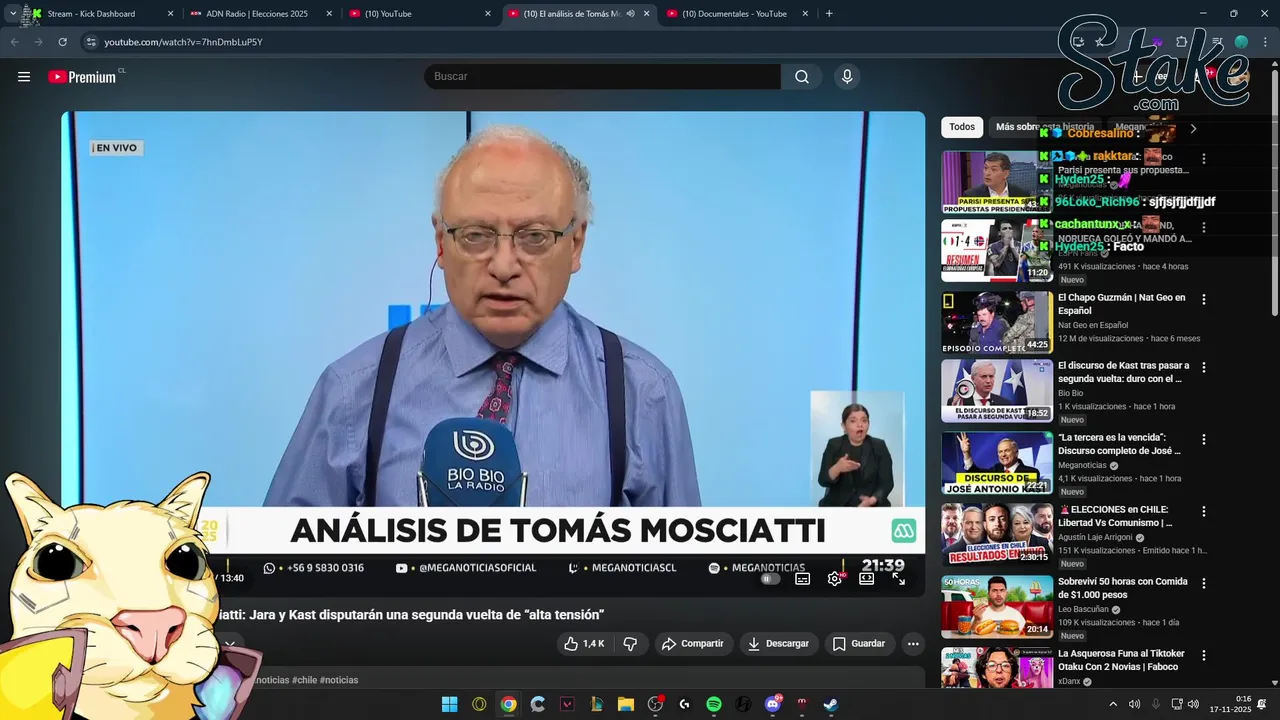Screen dimensions: 1280x720
Task: Open League of Legends from the taskbar
Action: [596, 704]
